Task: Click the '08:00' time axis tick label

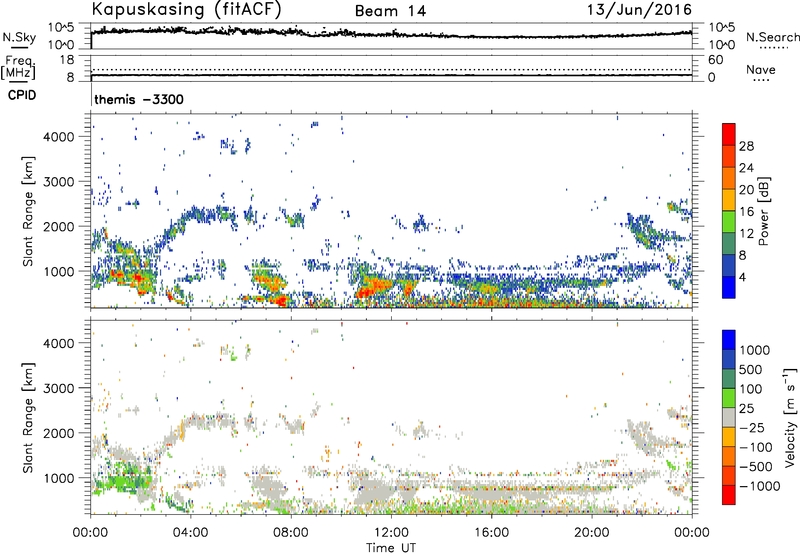Action: click(x=291, y=533)
